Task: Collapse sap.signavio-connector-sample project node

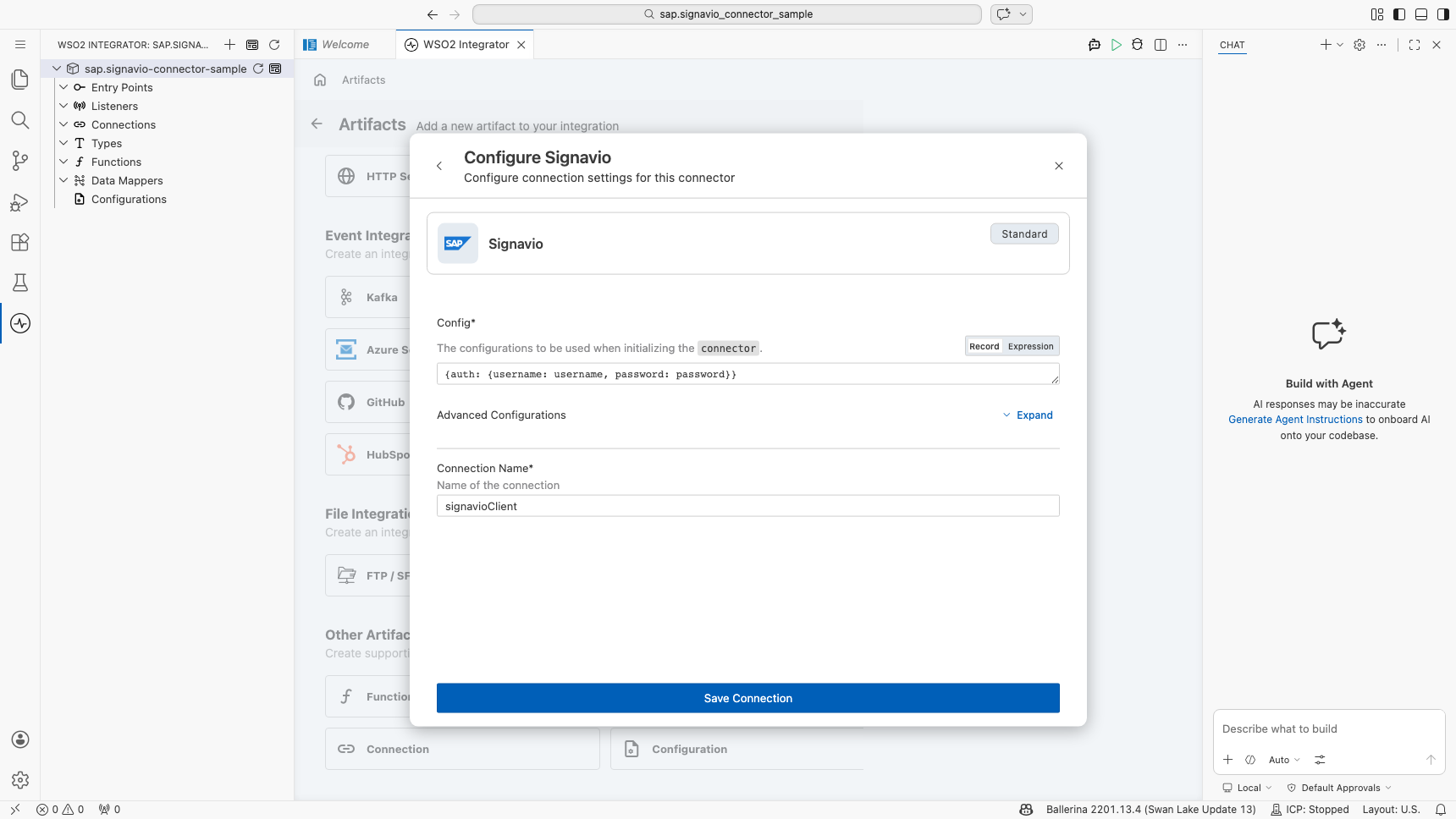Action: [x=57, y=69]
